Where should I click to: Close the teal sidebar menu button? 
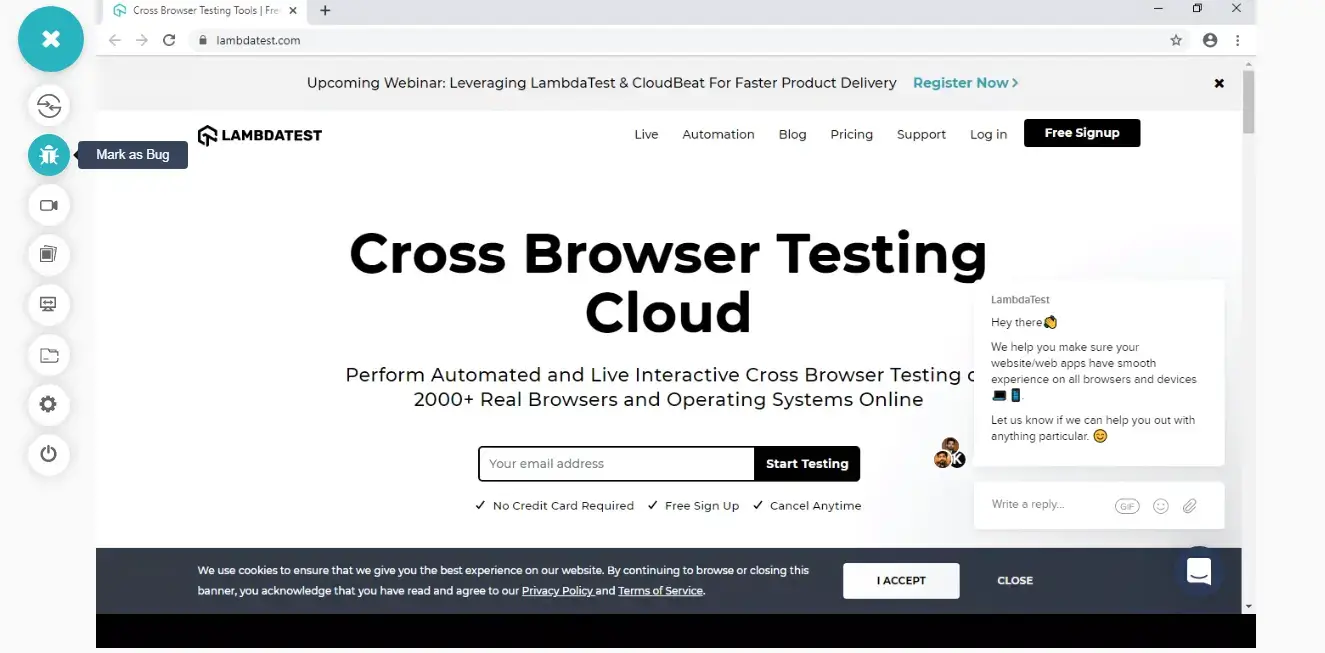click(51, 39)
